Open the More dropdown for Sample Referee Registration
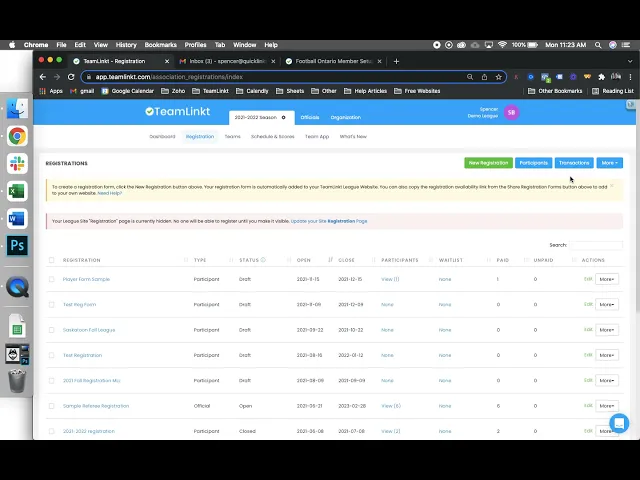 coord(607,406)
